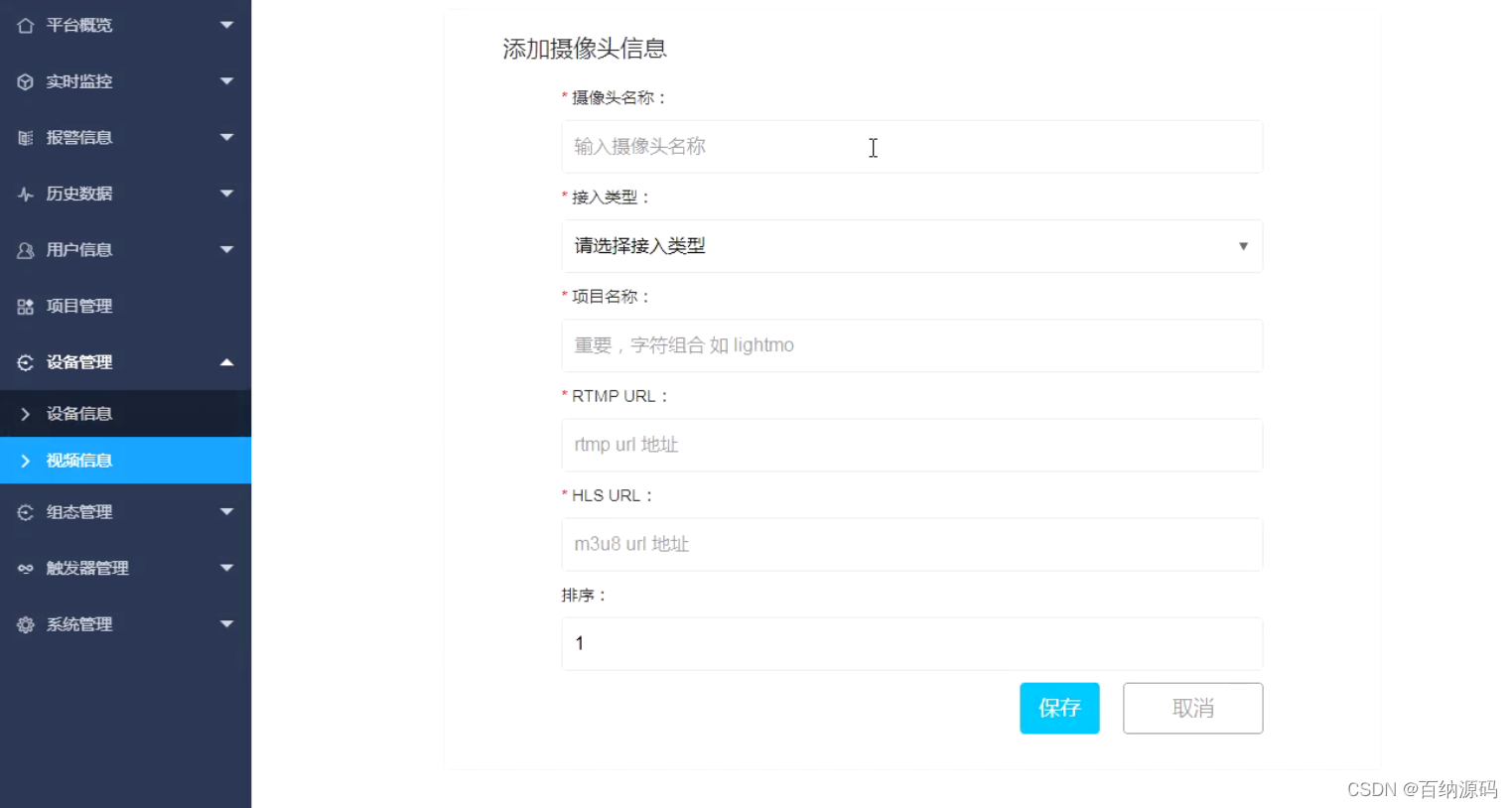Select the 项目管理 project management icon
1512x808 pixels.
click(24, 306)
